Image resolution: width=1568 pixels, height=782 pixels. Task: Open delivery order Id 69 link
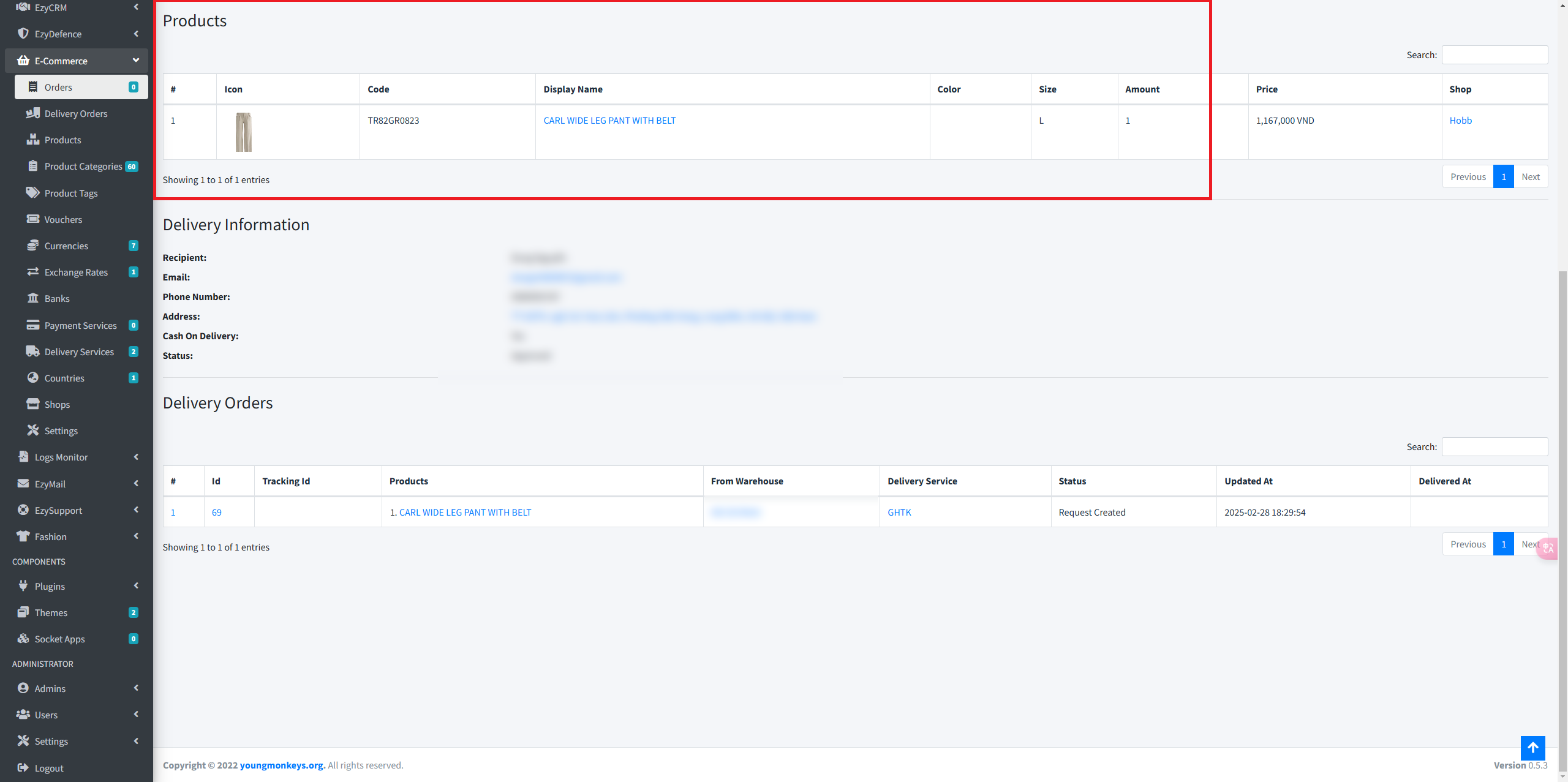coord(217,513)
